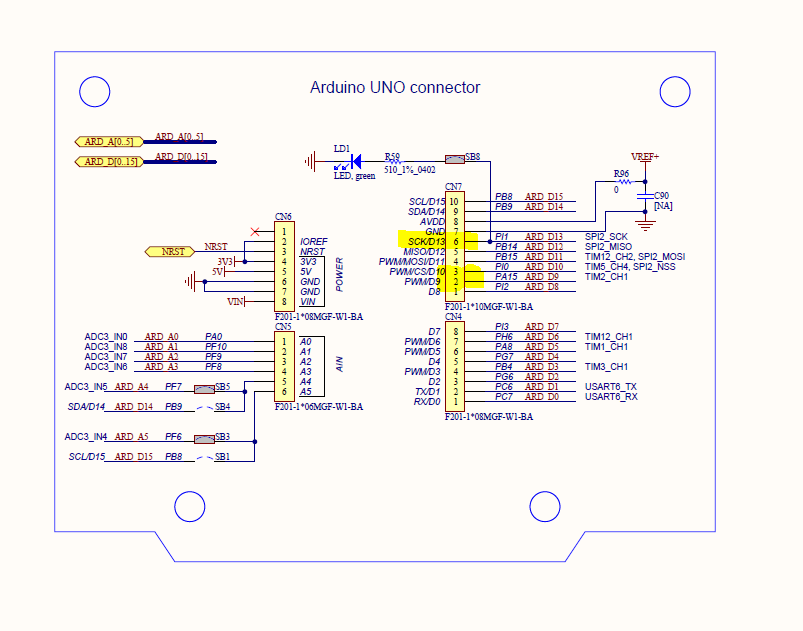
Task: Select the ARD_D[0..15] yellow port symbol
Action: 109,161
